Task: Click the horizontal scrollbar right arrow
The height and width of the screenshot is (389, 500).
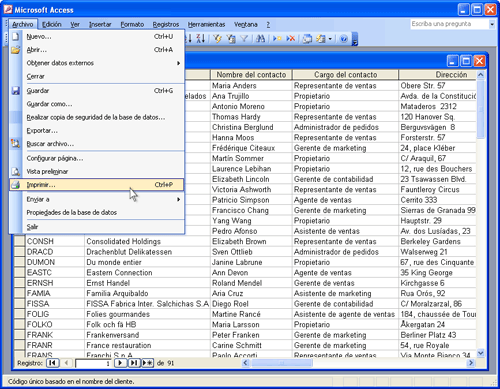Action: point(471,363)
